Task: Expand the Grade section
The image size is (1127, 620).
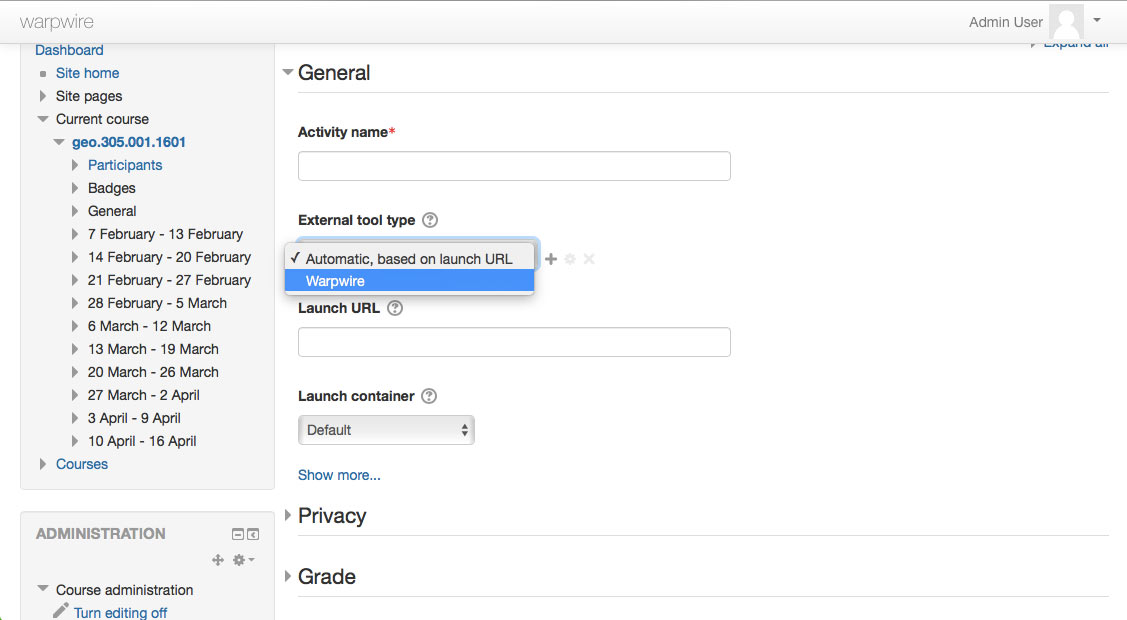Action: 288,576
